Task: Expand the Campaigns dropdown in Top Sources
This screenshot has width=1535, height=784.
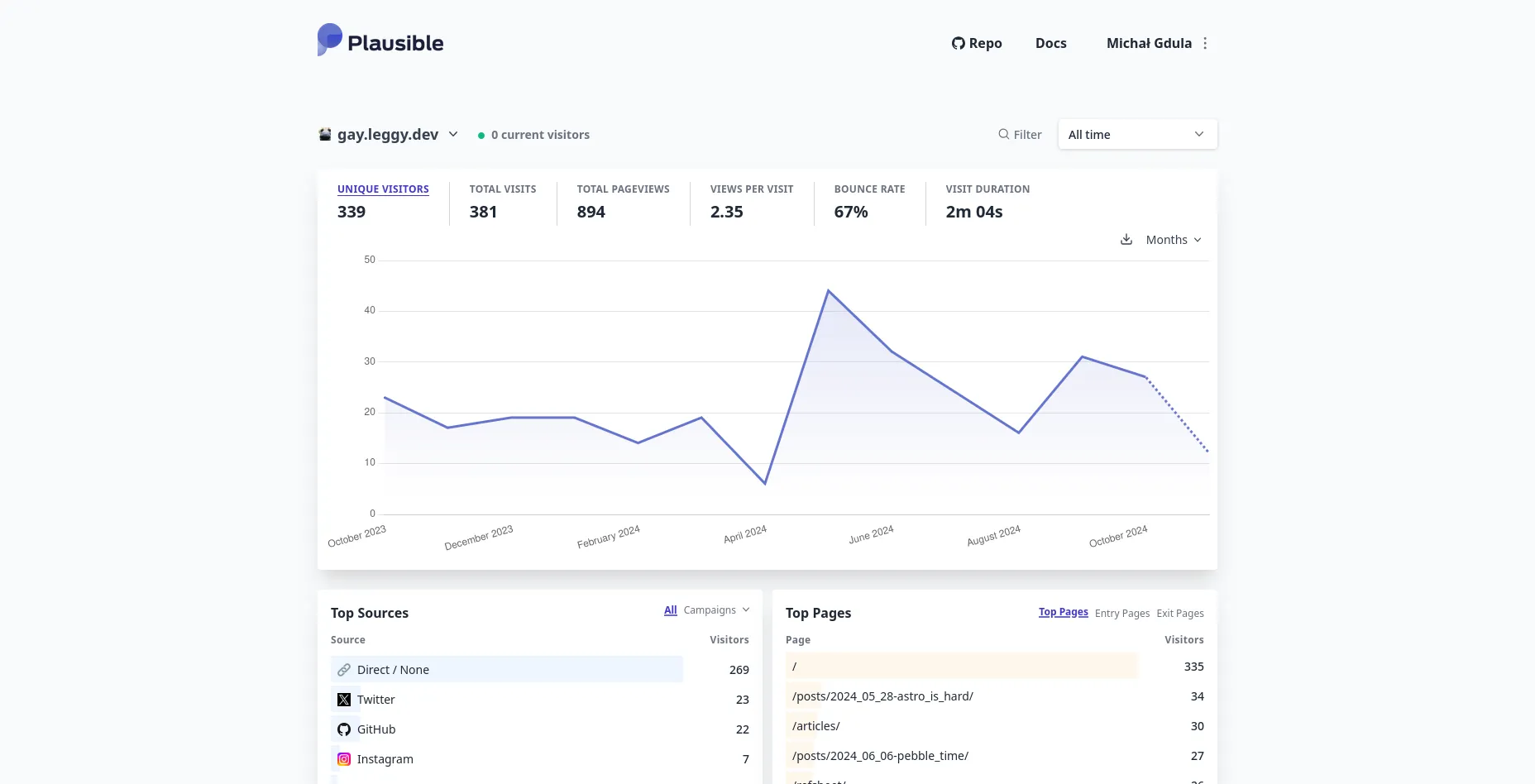Action: (x=716, y=610)
